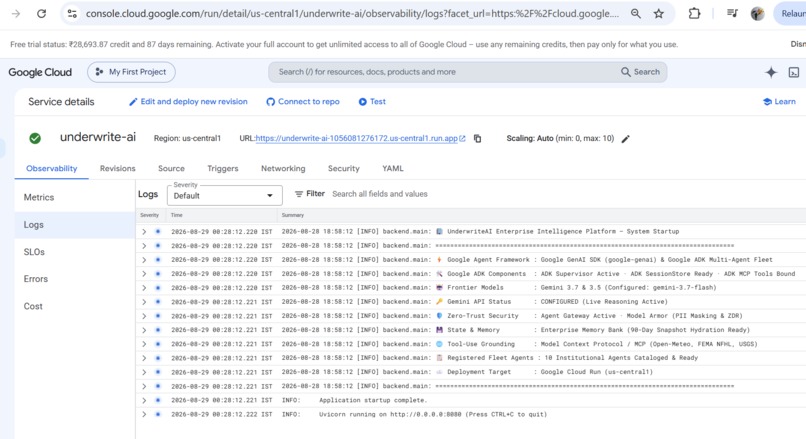
Task: Switch to the Triggers tab
Action: pyautogui.click(x=223, y=168)
